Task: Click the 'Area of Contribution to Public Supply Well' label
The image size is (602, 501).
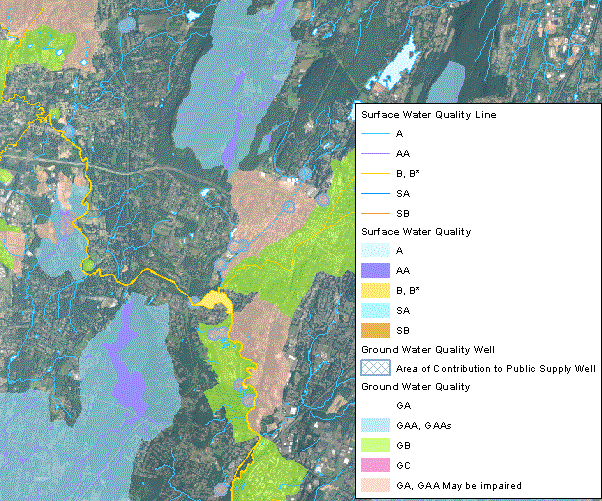Action: tap(496, 369)
